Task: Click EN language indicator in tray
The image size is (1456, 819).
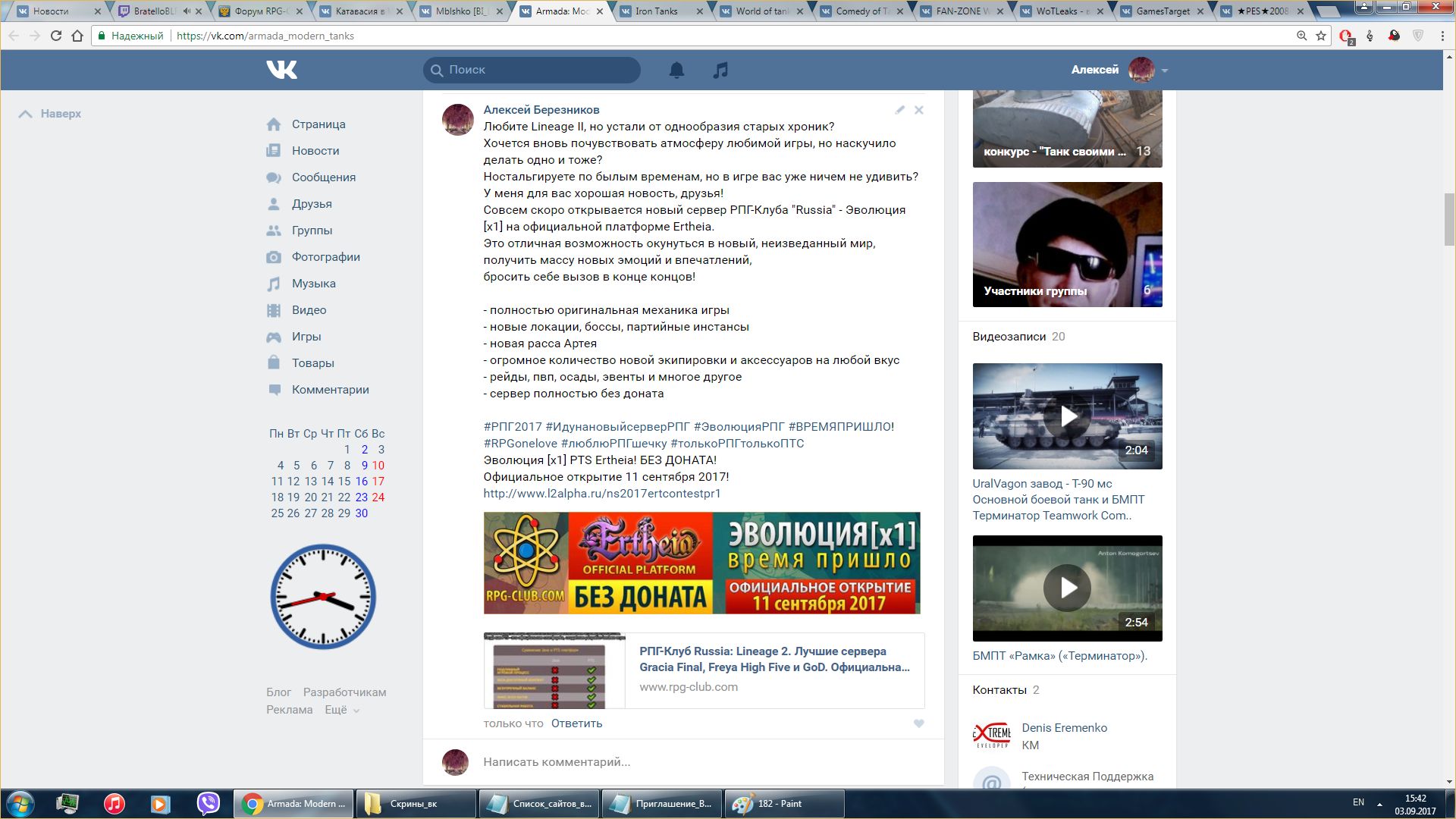Action: (x=1358, y=802)
